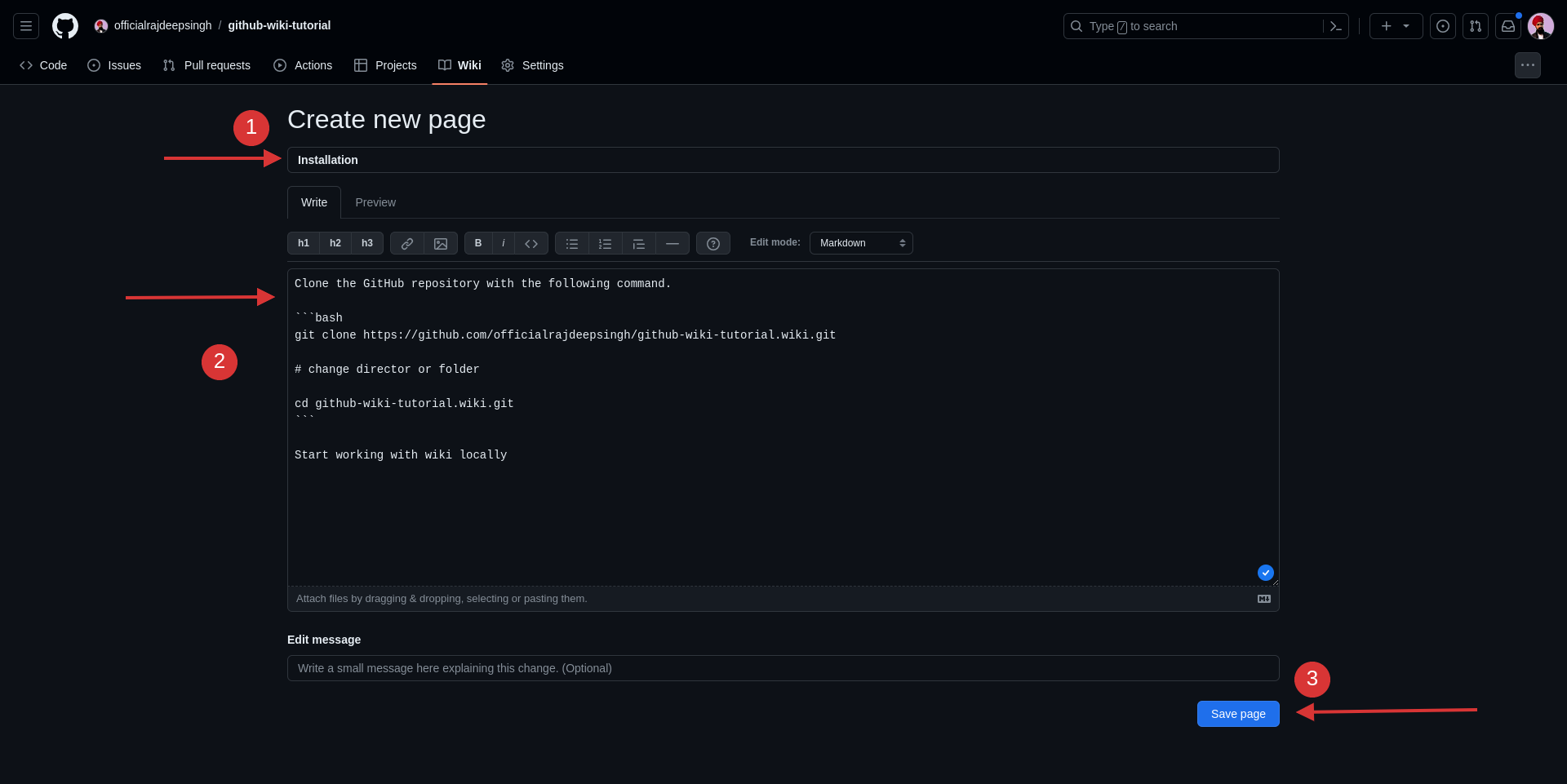Open officialrajdeepsingh profile link

162,25
